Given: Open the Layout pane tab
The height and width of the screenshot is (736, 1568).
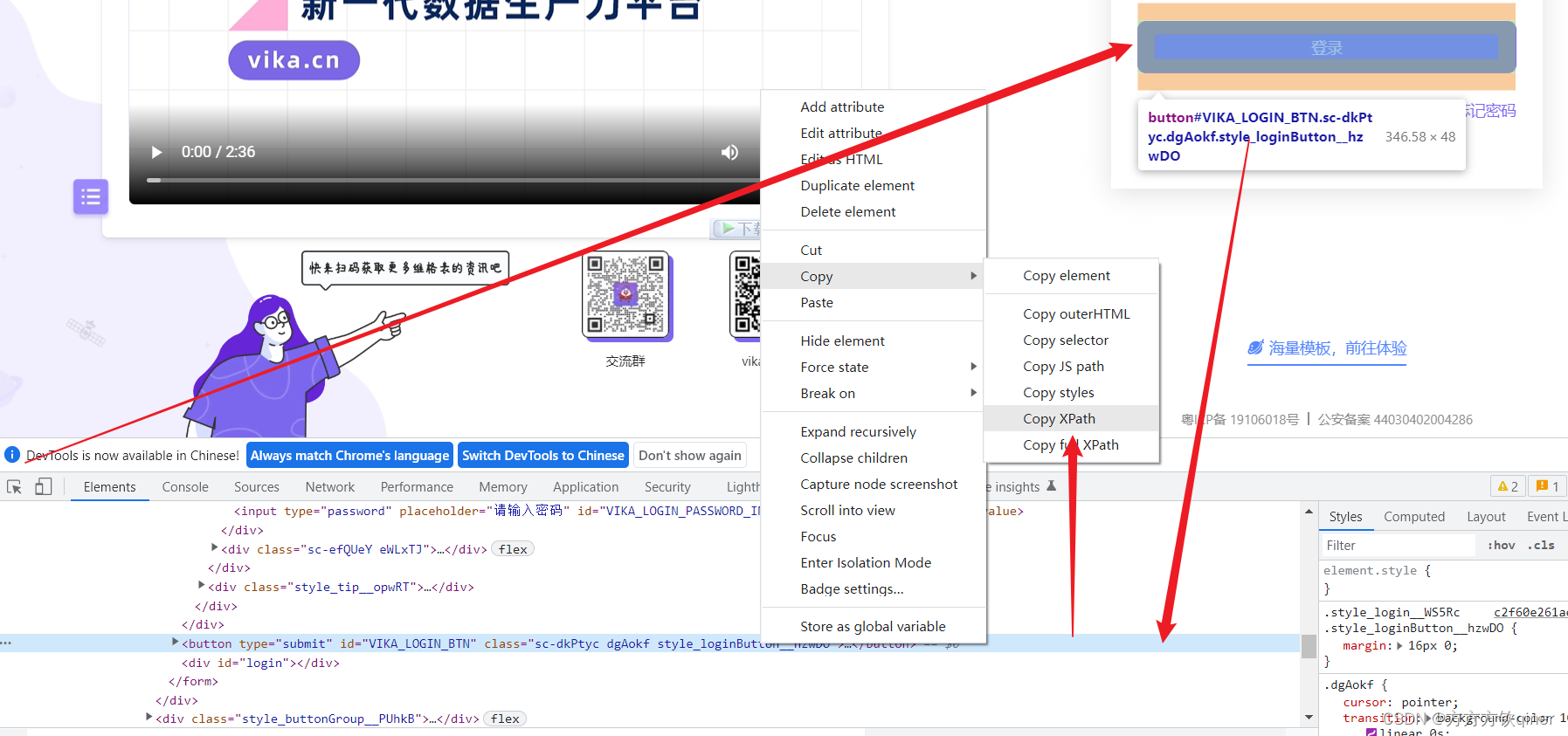Looking at the screenshot, I should click(1486, 517).
